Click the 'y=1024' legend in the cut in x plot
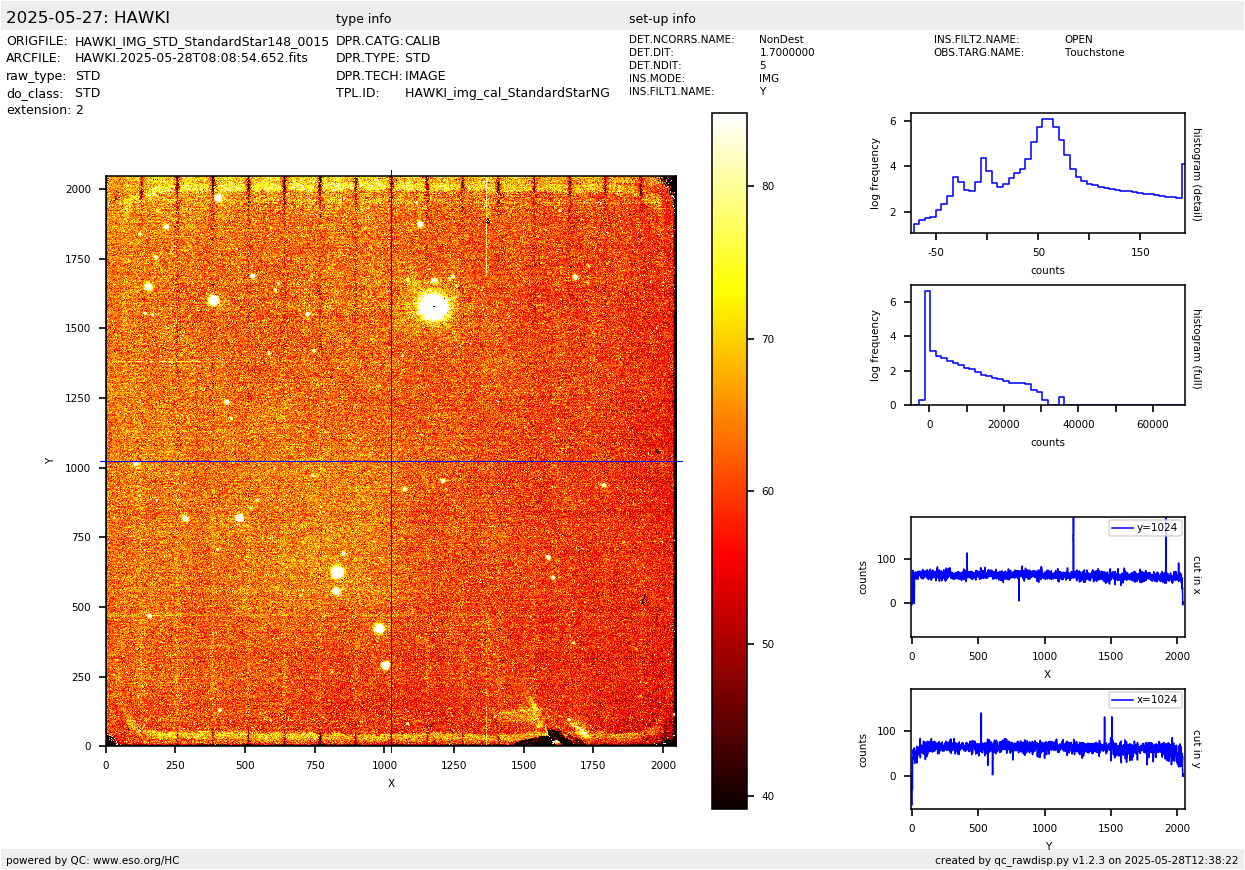This screenshot has width=1245, height=870. click(1145, 528)
